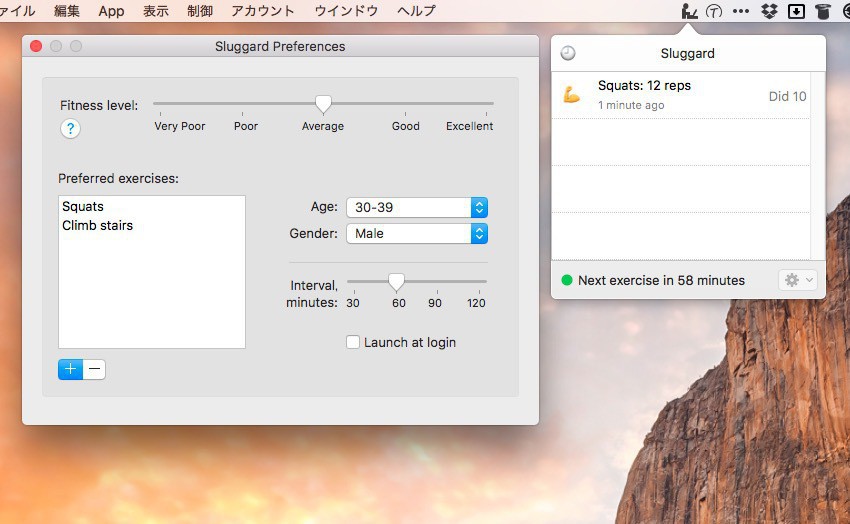The height and width of the screenshot is (524, 850).
Task: Open the help question mark button
Action: coord(70,128)
